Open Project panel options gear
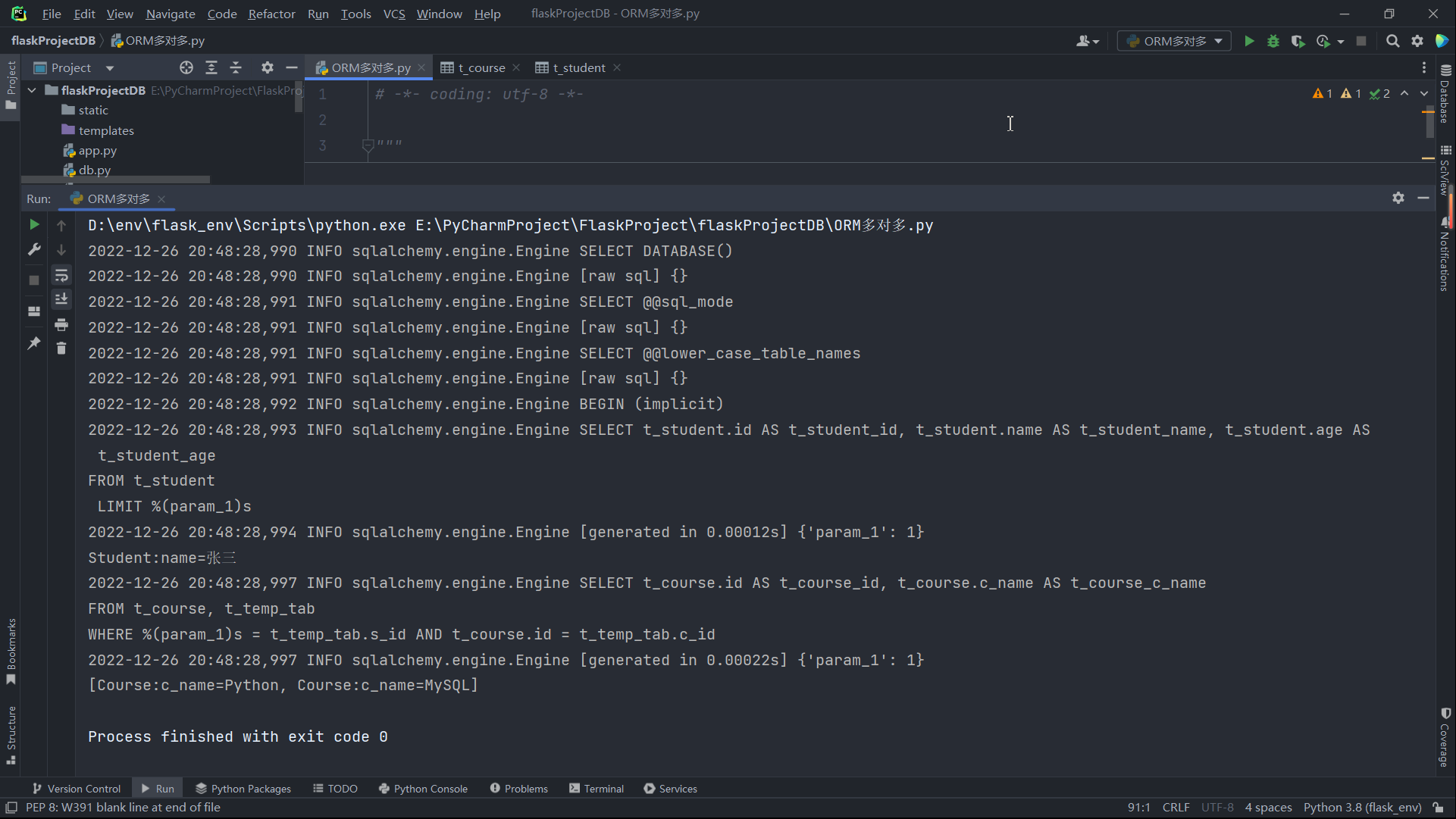1456x819 pixels. tap(267, 67)
